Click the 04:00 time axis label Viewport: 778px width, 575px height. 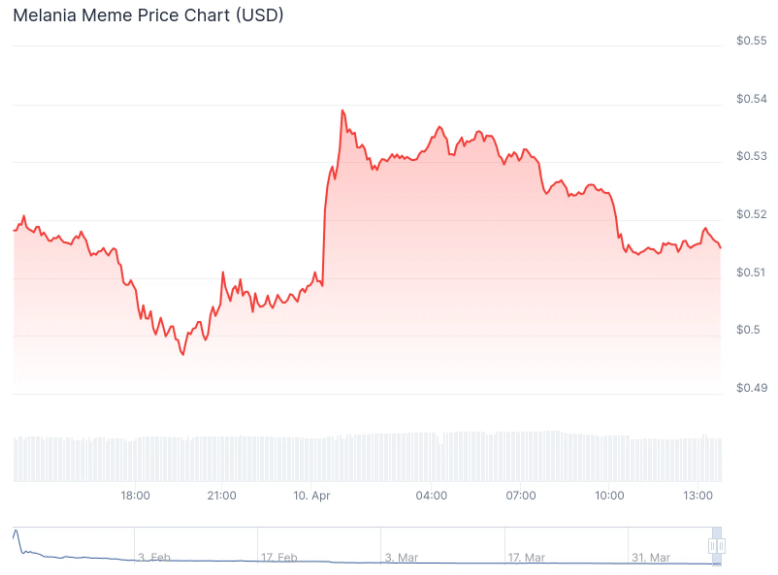(x=432, y=495)
